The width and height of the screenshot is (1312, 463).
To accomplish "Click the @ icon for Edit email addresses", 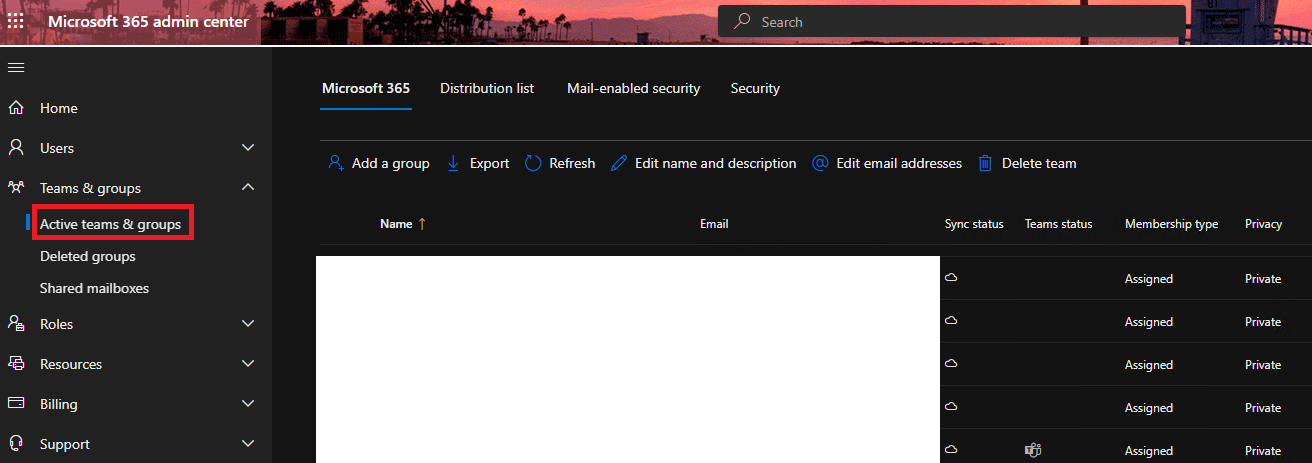I will 820,163.
